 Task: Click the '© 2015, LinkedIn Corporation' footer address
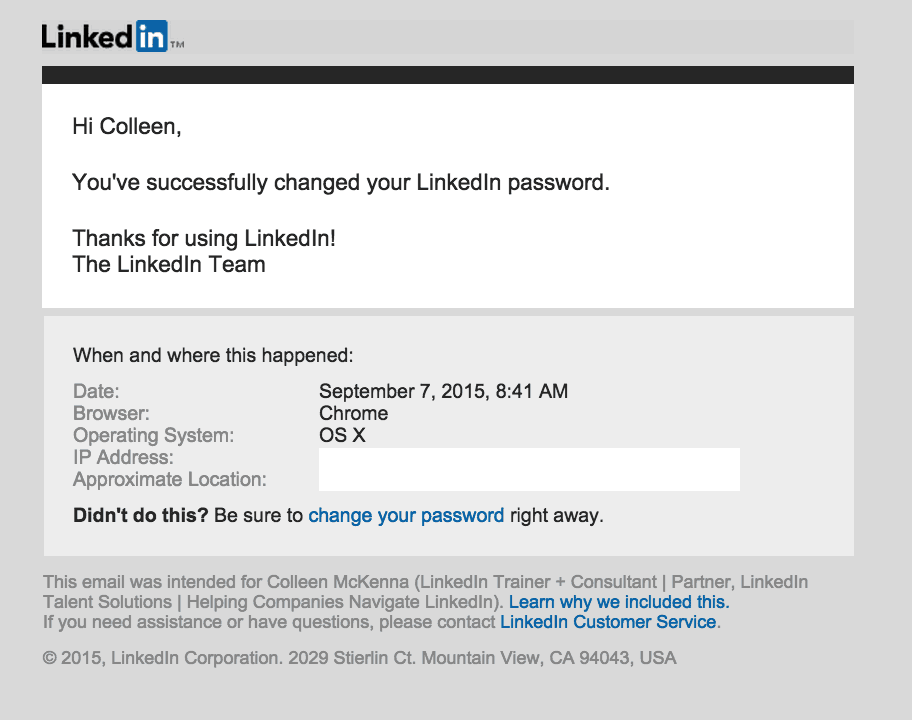tap(359, 658)
